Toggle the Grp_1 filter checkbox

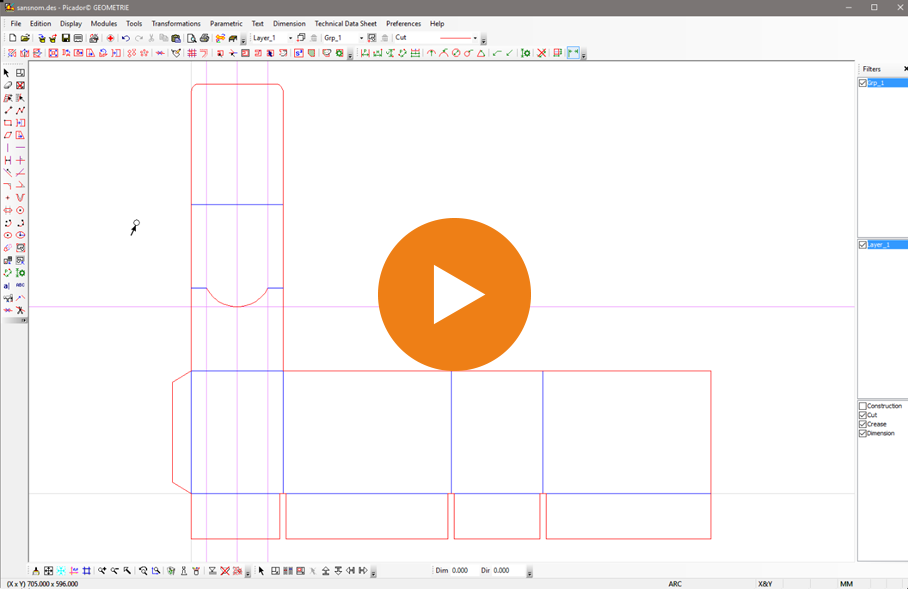point(863,83)
